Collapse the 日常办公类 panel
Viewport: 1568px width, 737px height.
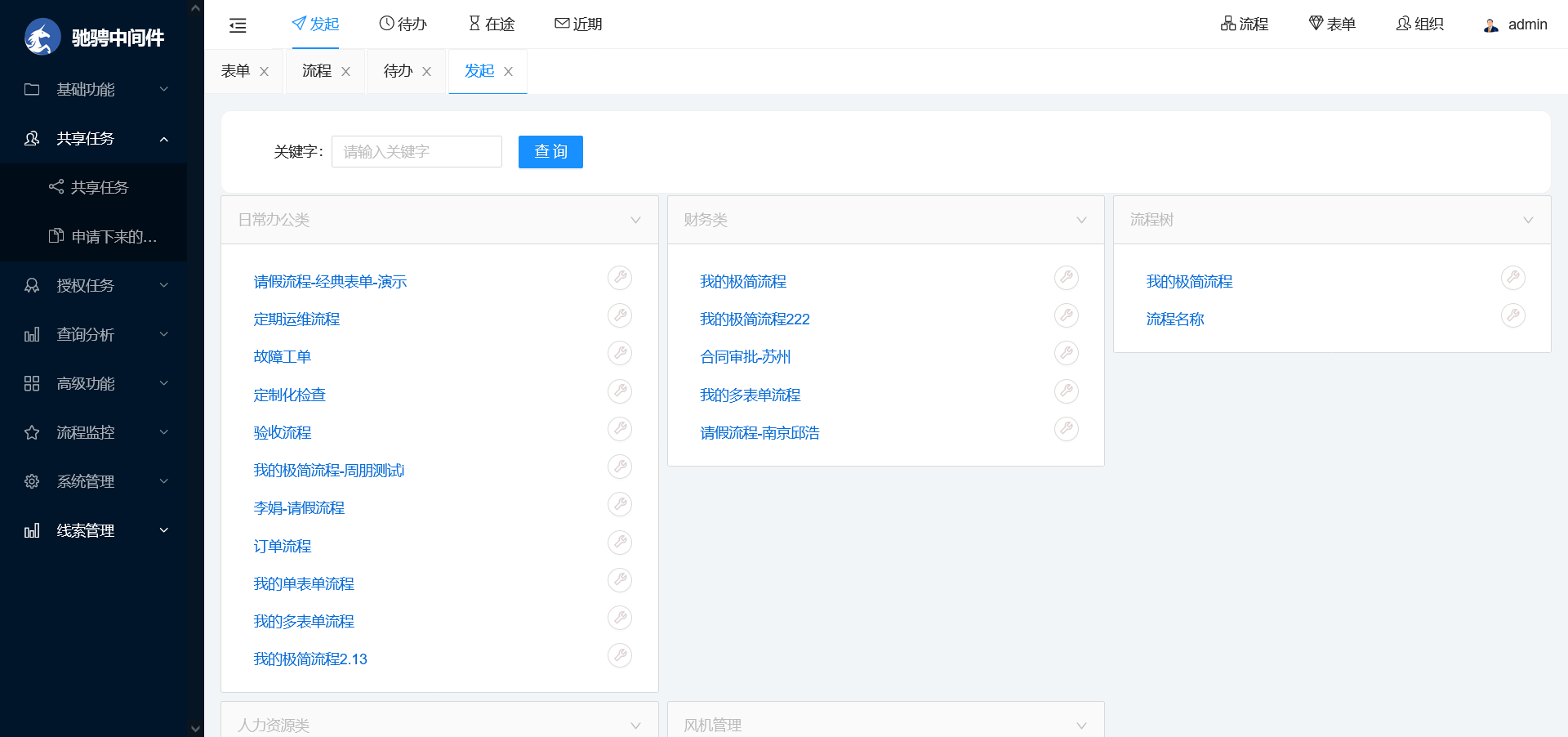(635, 220)
